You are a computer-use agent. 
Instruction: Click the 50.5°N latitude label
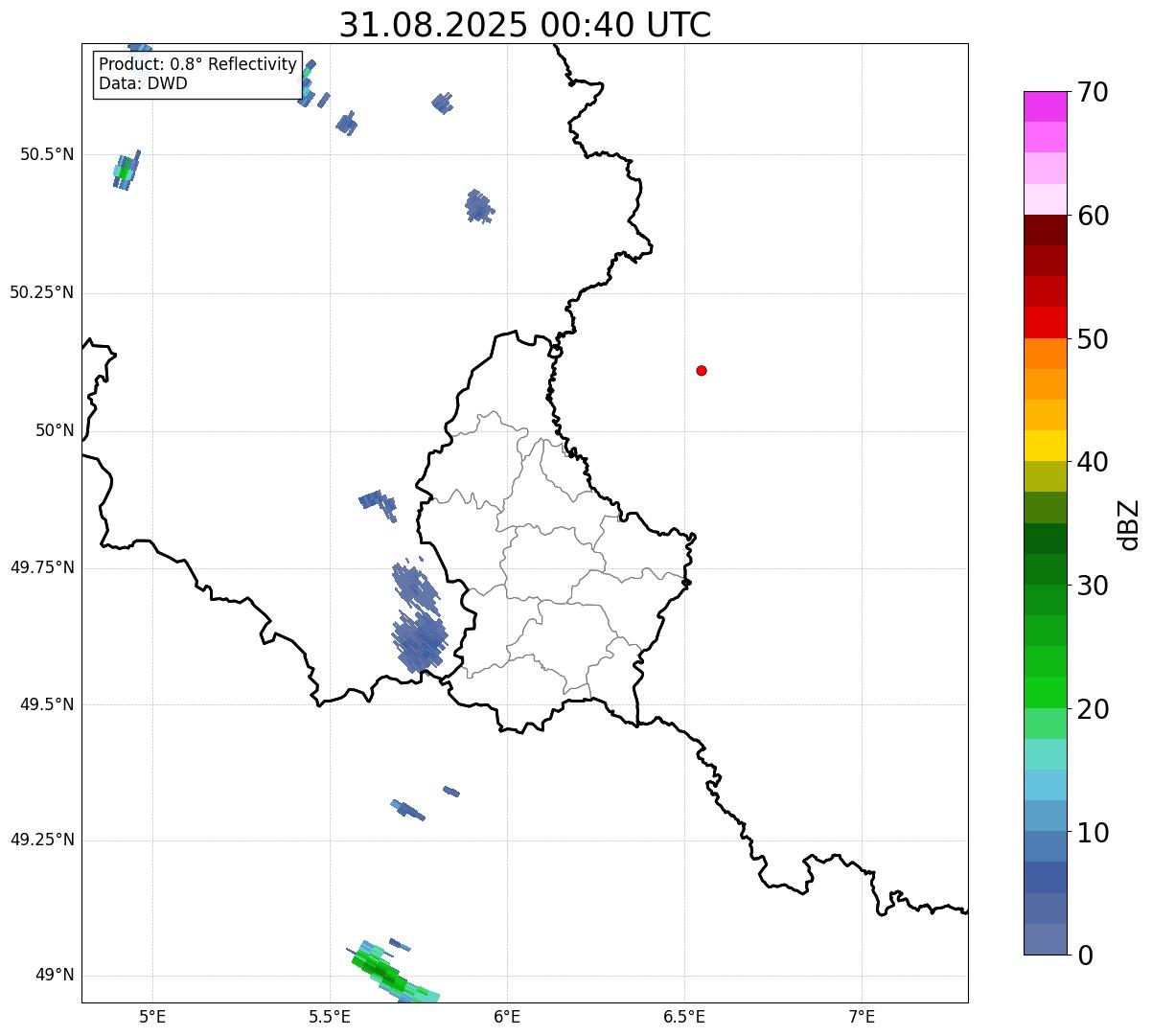pos(46,154)
